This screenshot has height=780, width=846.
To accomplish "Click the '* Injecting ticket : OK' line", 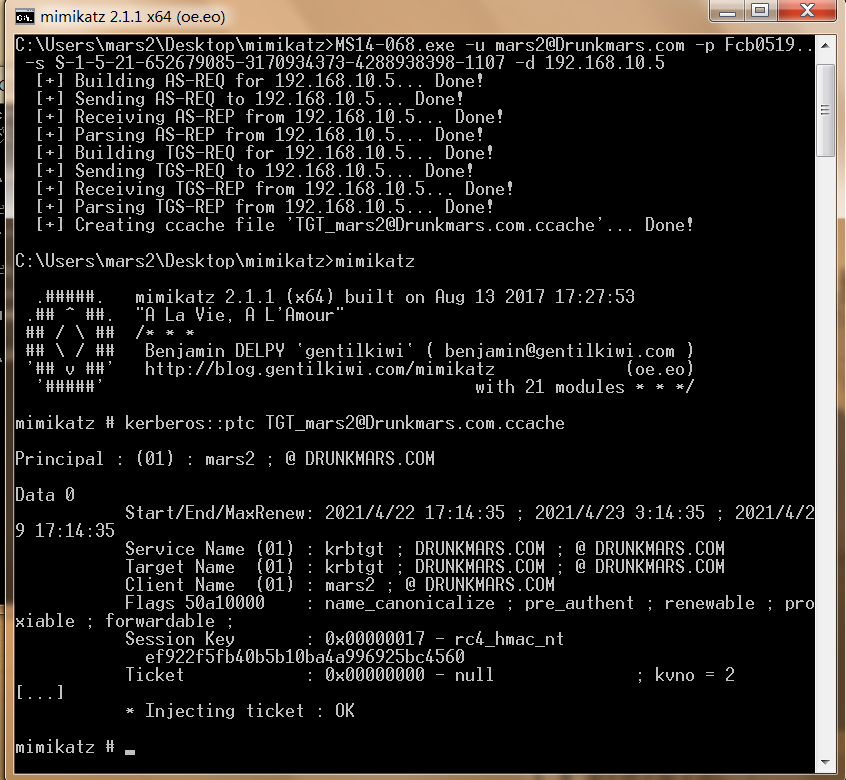I will coord(240,711).
